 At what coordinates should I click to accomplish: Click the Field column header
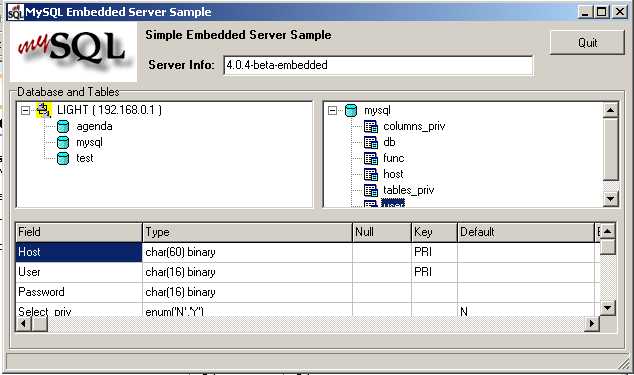pyautogui.click(x=79, y=232)
